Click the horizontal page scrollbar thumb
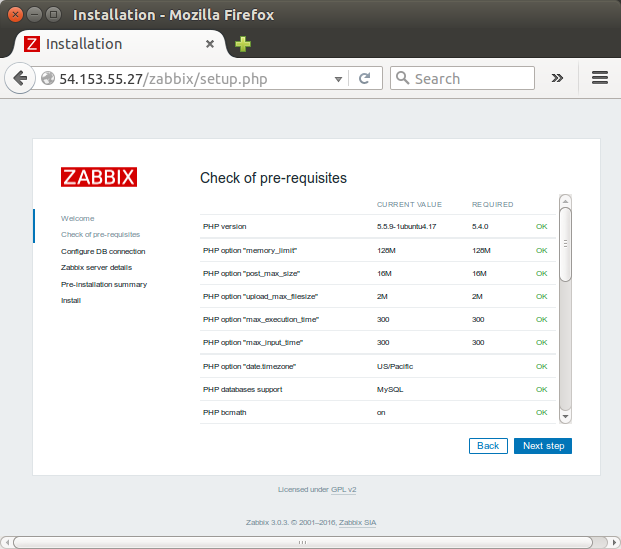 [303, 542]
